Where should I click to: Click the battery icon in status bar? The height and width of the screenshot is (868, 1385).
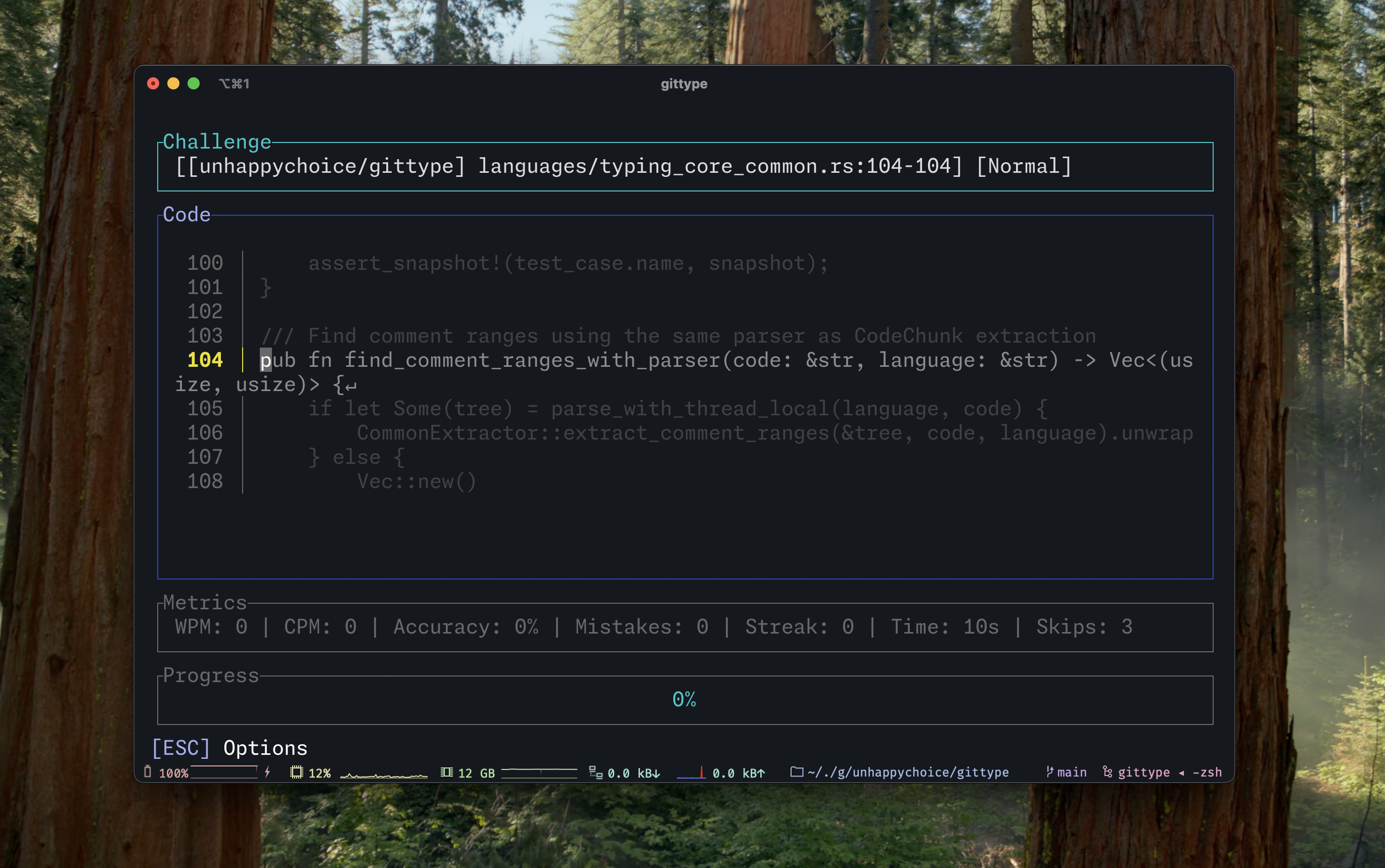tap(148, 771)
